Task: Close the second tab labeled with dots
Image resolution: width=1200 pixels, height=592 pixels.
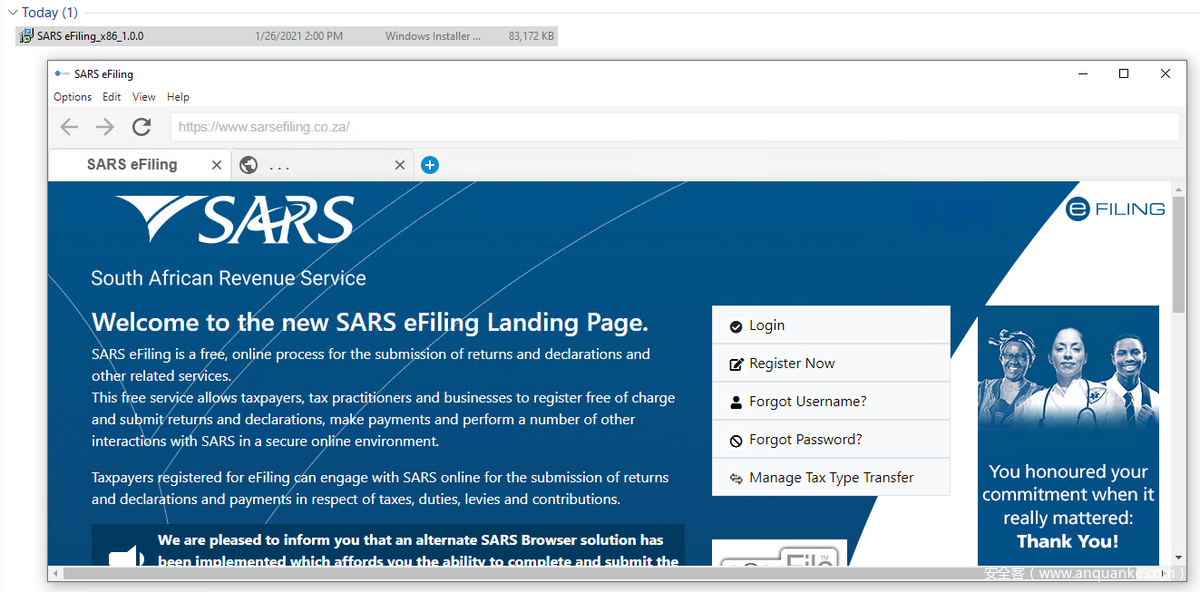Action: [400, 165]
